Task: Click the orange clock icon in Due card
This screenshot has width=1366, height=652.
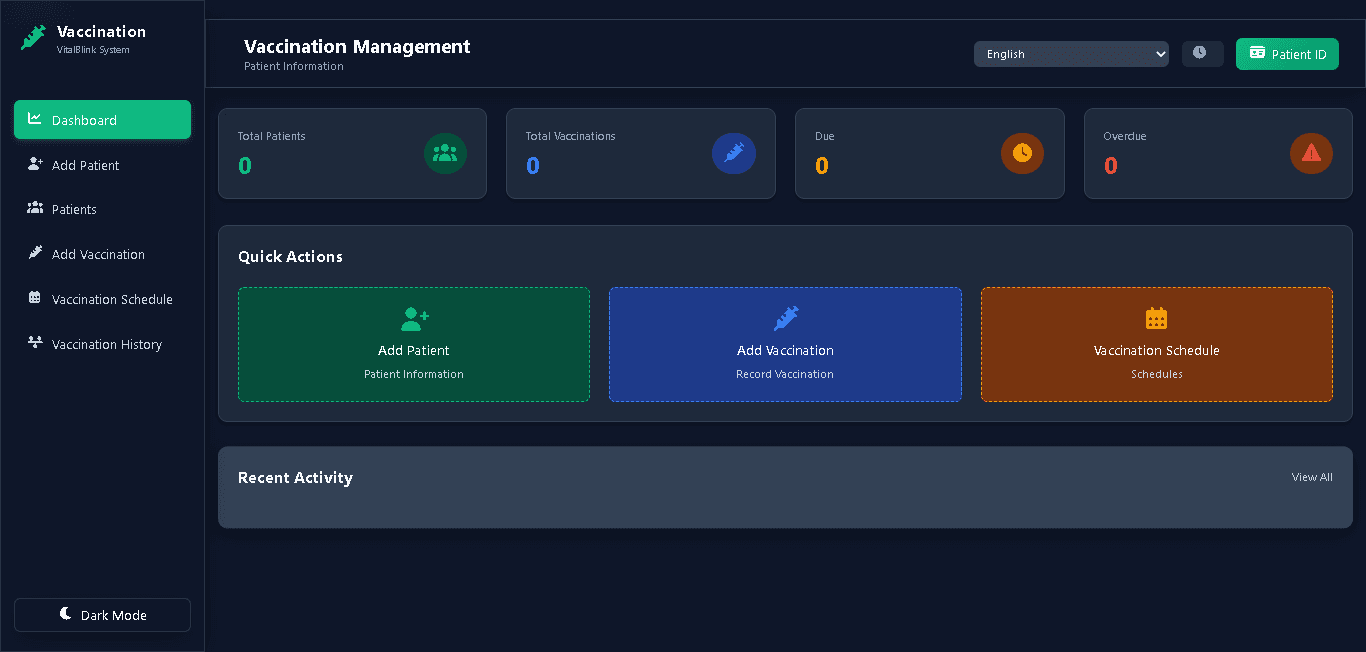Action: tap(1021, 153)
